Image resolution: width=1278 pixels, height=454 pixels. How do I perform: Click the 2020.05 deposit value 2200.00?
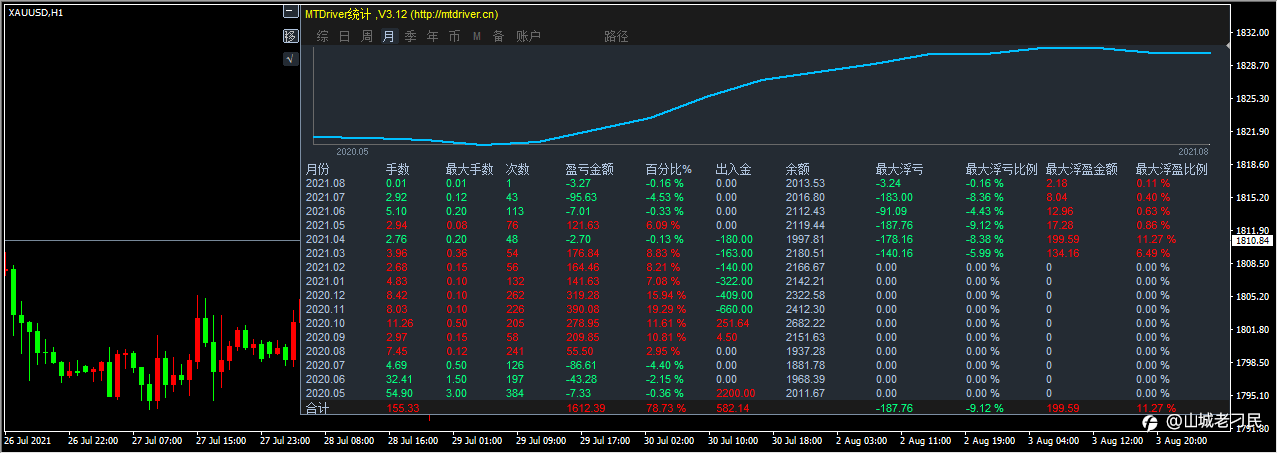[x=736, y=394]
